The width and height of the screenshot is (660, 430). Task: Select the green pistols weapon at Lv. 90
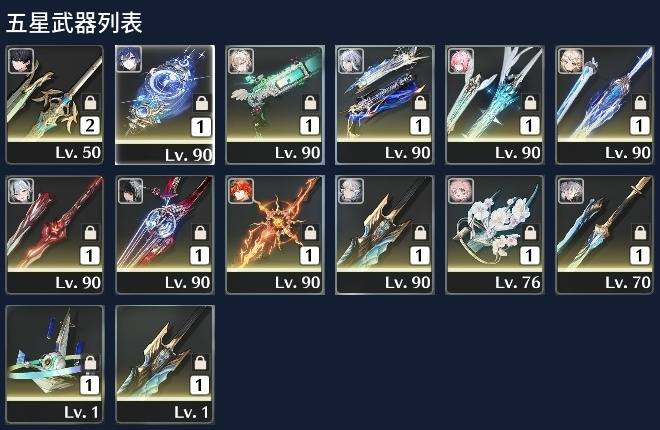click(275, 105)
